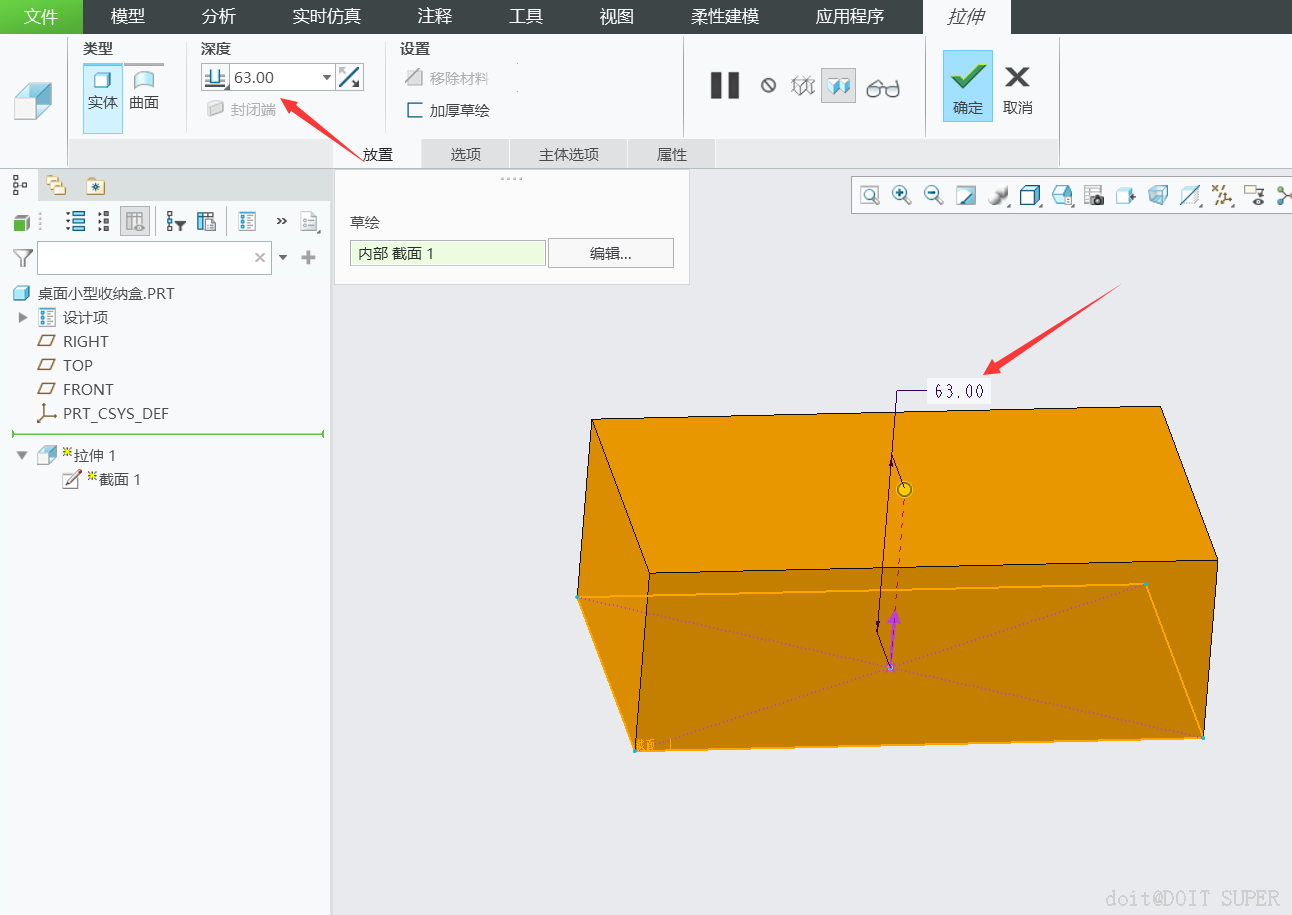Collapse the 拉伸 1 tree node
Viewport: 1292px width, 915px height.
point(22,455)
